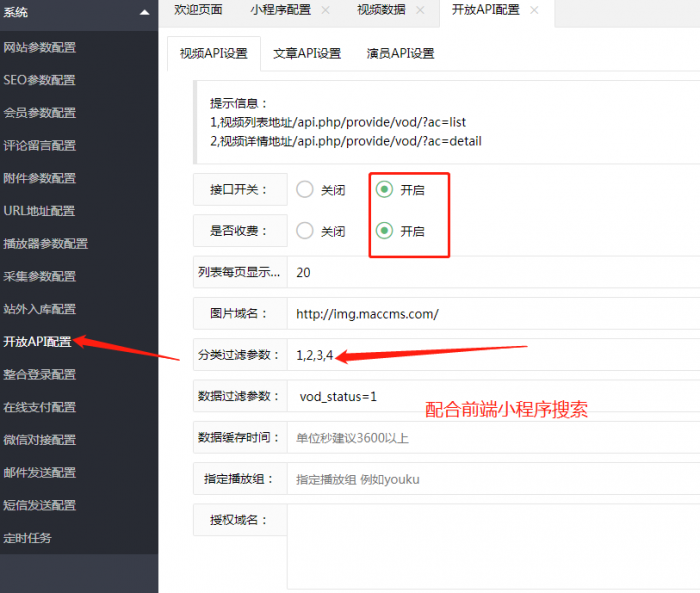700x593 pixels.
Task: Click the 指定播放组 input field
Action: [494, 479]
